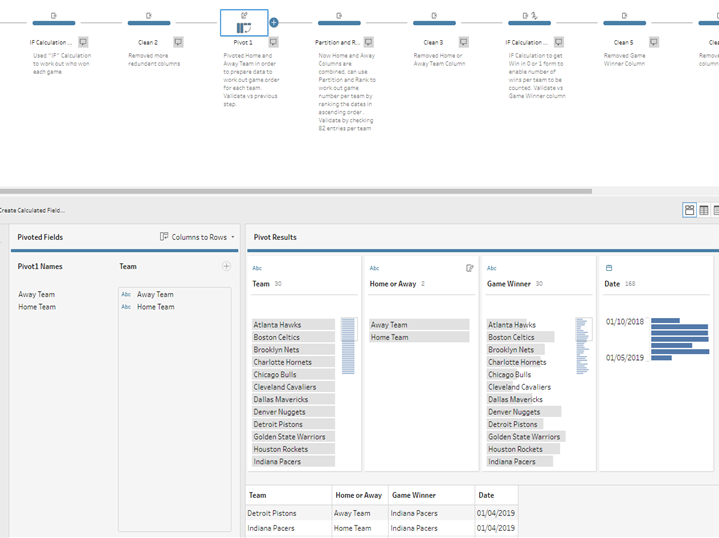Open comment icon beside leftmost IF Calculation

(83, 42)
